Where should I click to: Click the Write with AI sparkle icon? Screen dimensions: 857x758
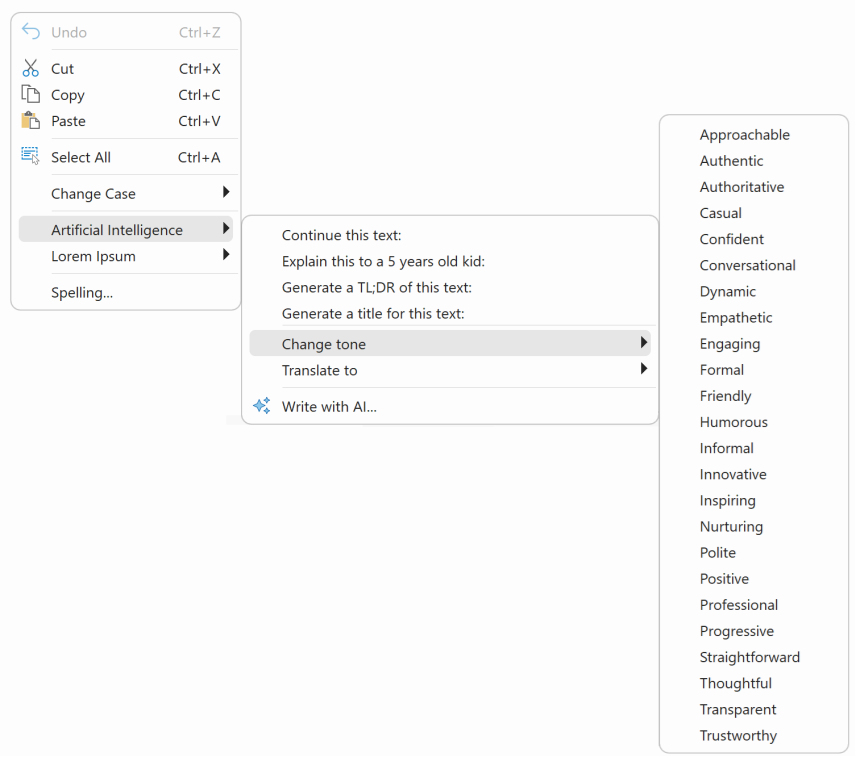tap(262, 406)
